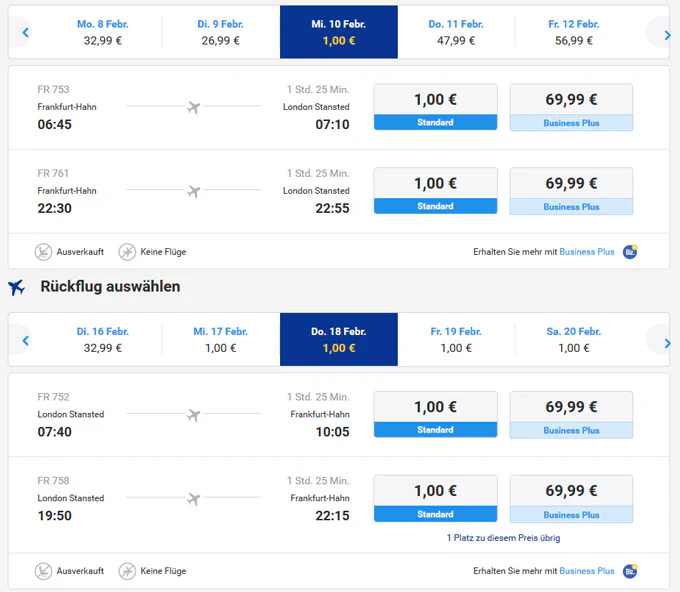The width and height of the screenshot is (680, 592).
Task: Click the previous dates arrow for outbound flights
Action: pos(25,33)
